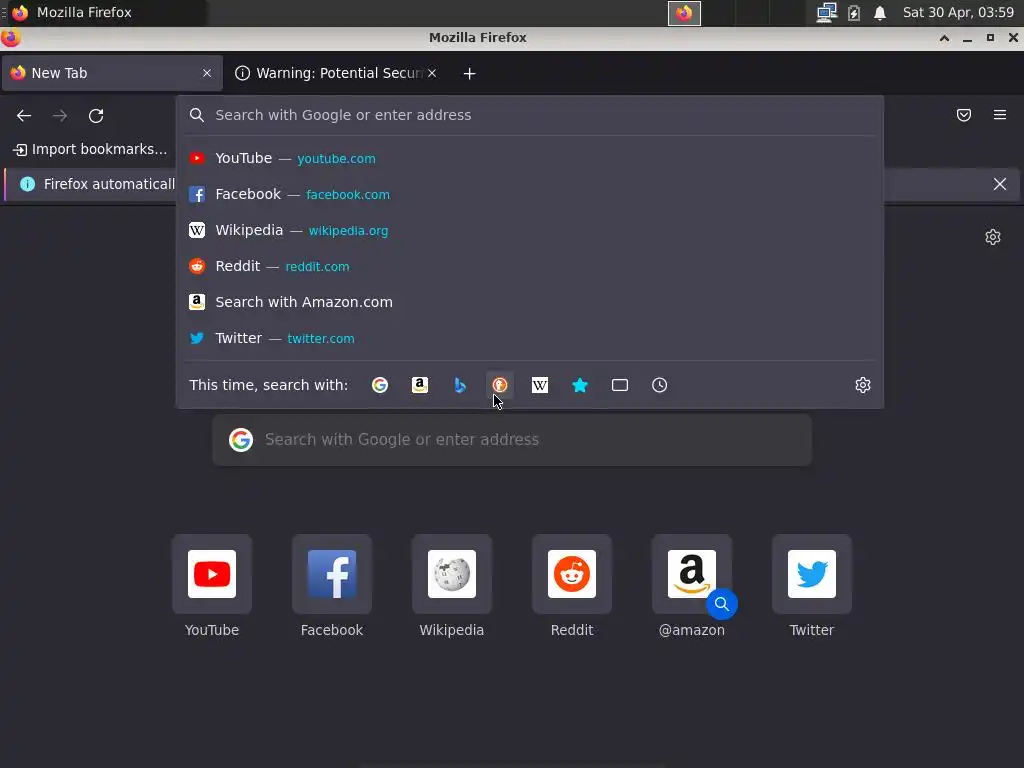
Task: Click the disabled forward arrow button
Action: [x=60, y=116]
